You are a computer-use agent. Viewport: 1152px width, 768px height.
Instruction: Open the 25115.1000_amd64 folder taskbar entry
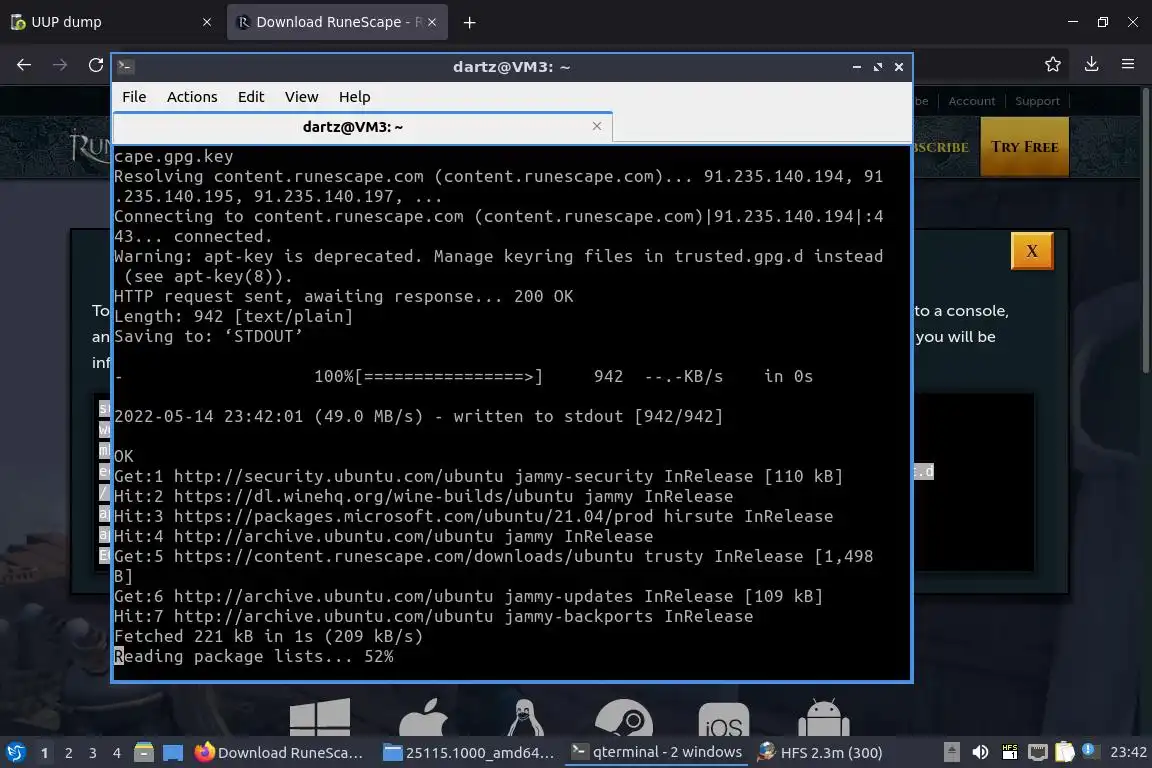coord(468,753)
